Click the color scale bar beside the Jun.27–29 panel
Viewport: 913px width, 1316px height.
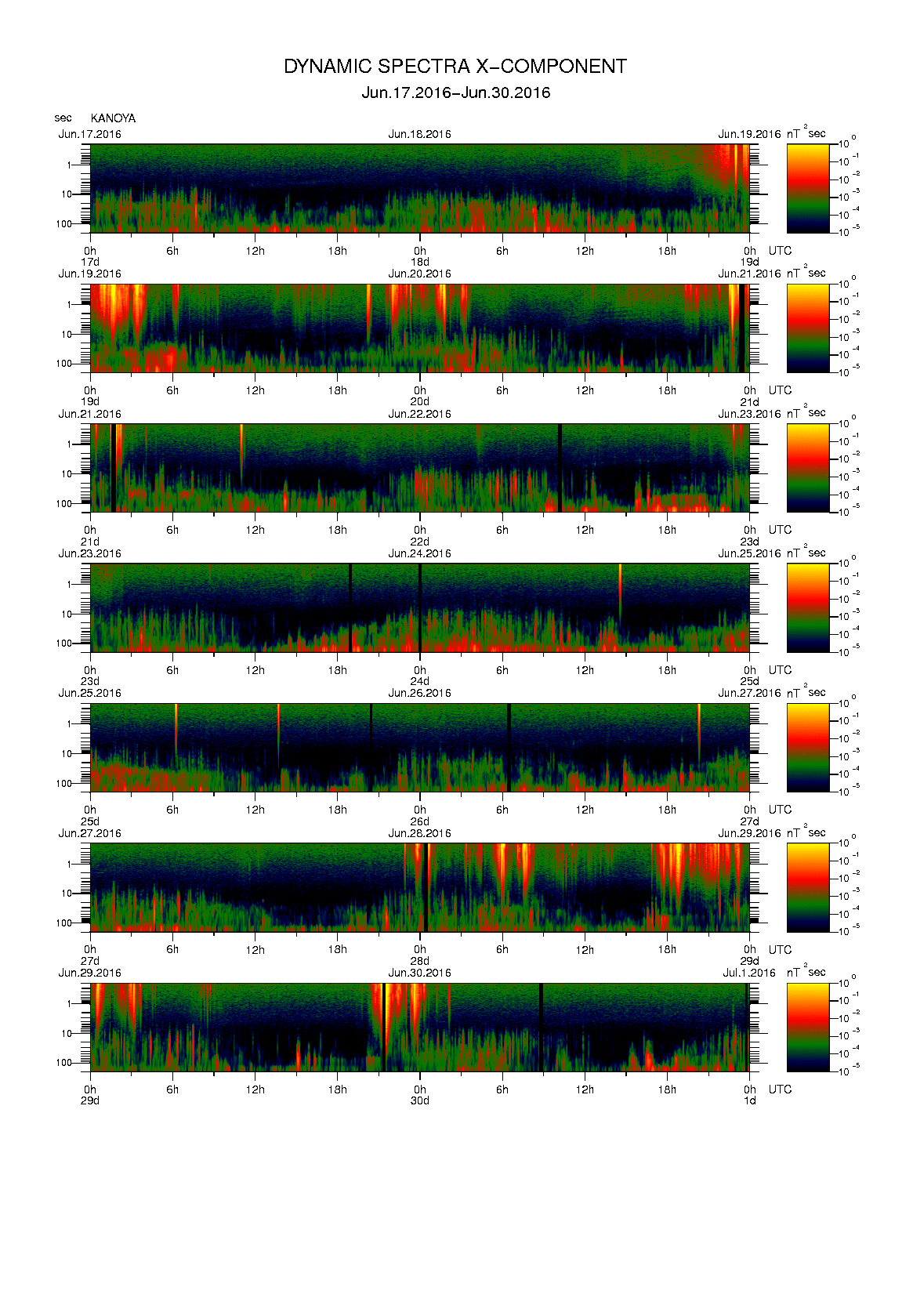[808, 887]
